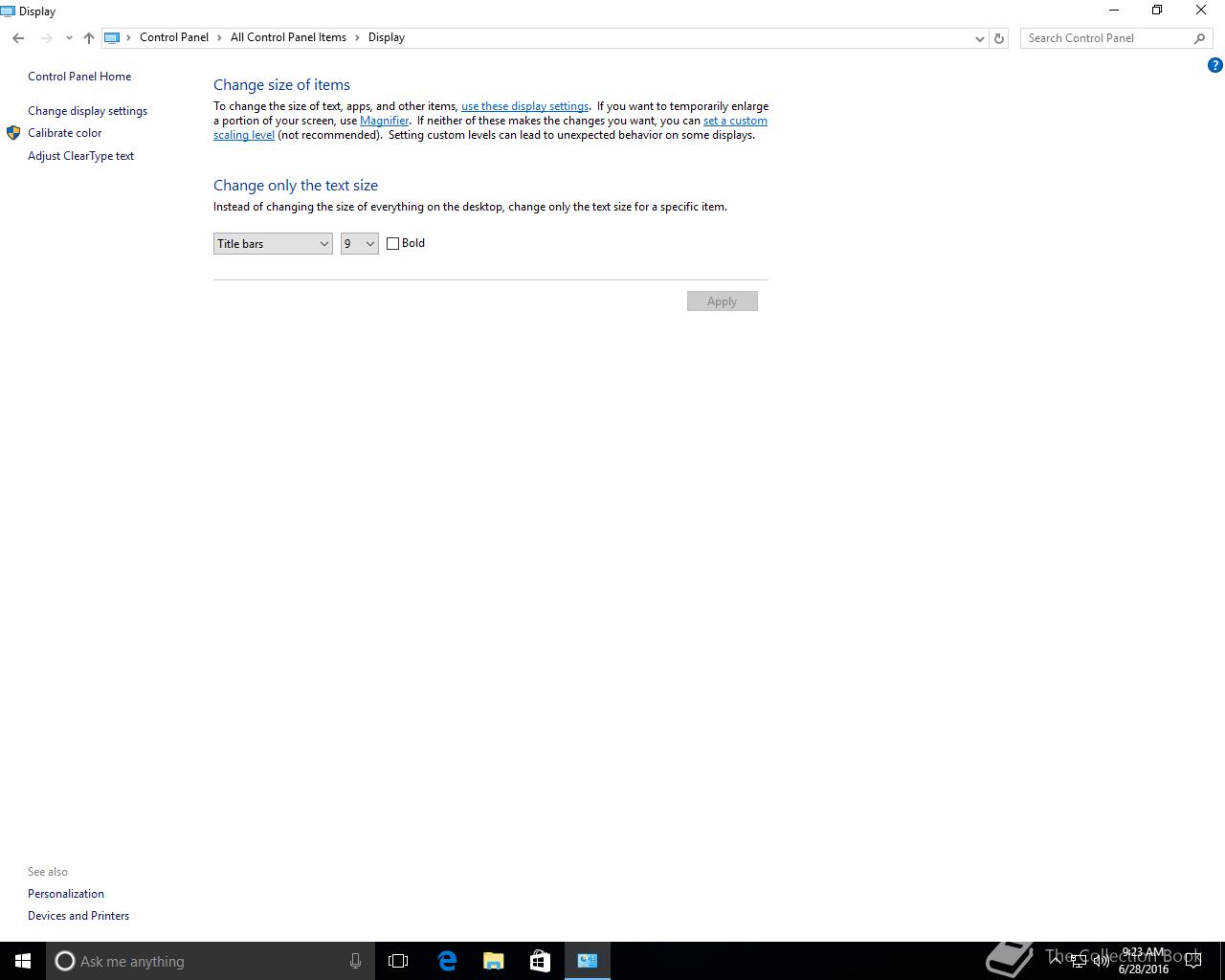Click the Up one level arrow
The image size is (1225, 980).
pyautogui.click(x=89, y=38)
